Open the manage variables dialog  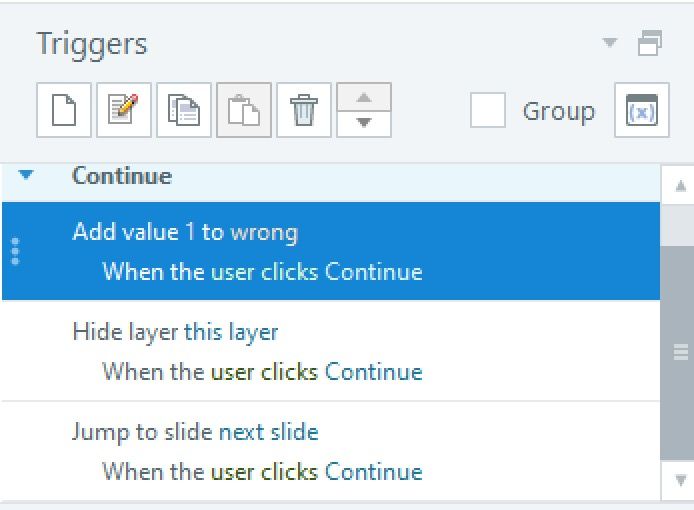(641, 110)
